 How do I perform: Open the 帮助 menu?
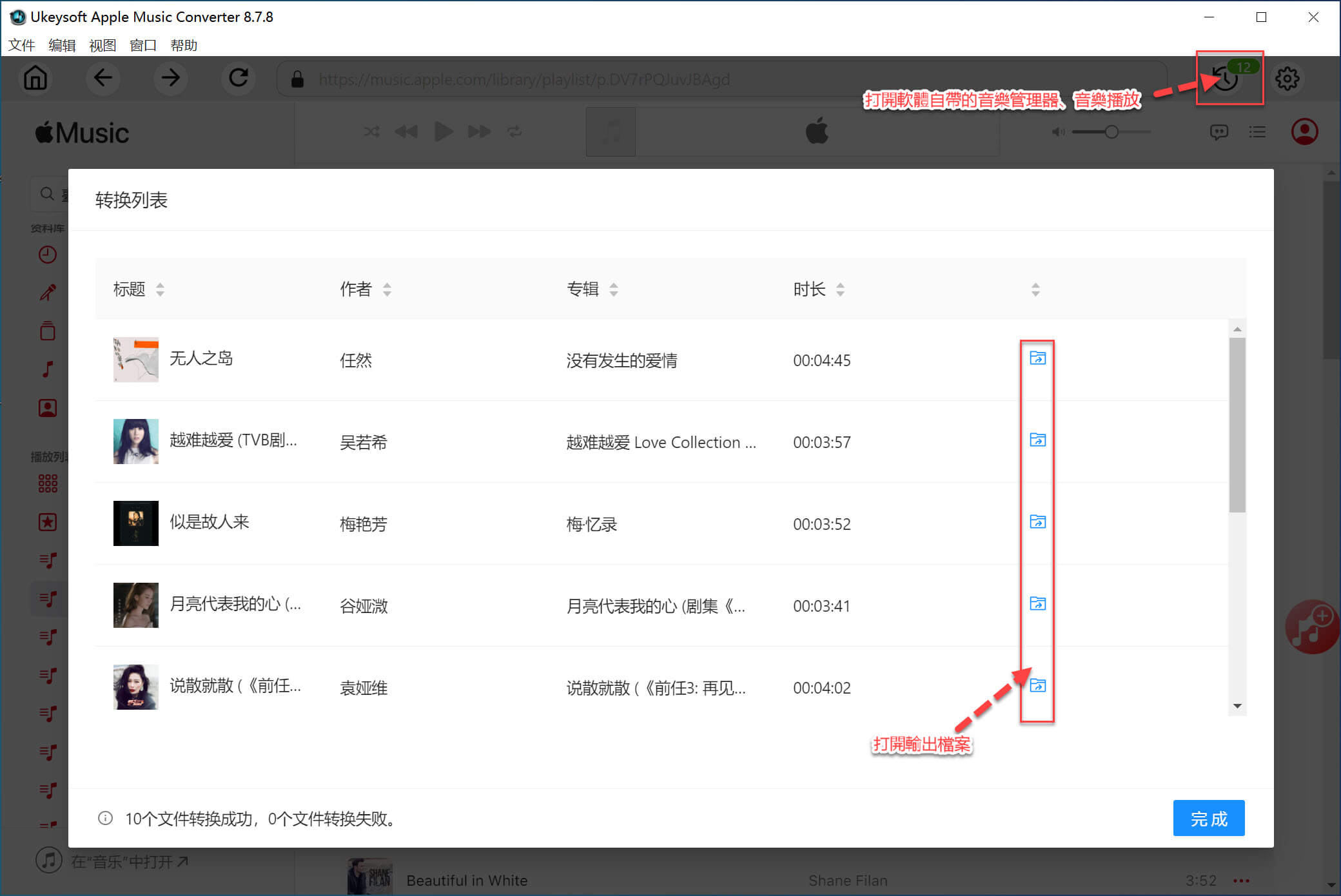pyautogui.click(x=184, y=45)
